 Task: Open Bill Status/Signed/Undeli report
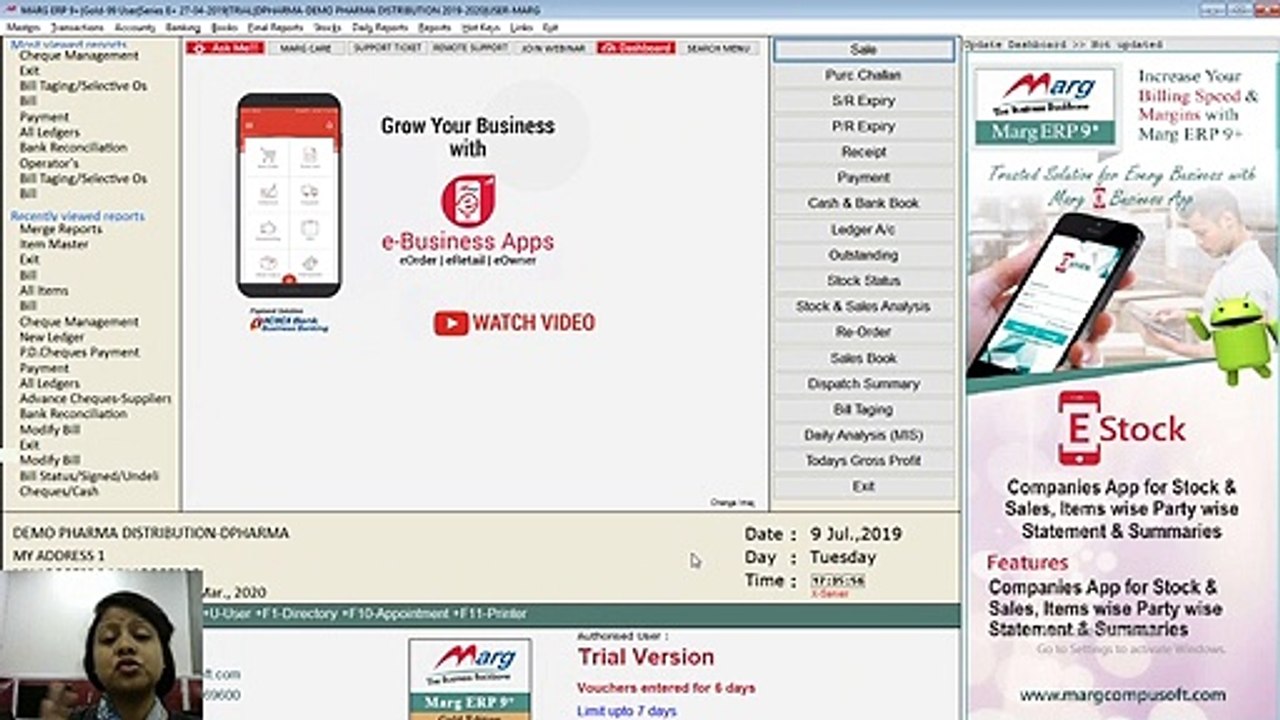click(x=89, y=476)
